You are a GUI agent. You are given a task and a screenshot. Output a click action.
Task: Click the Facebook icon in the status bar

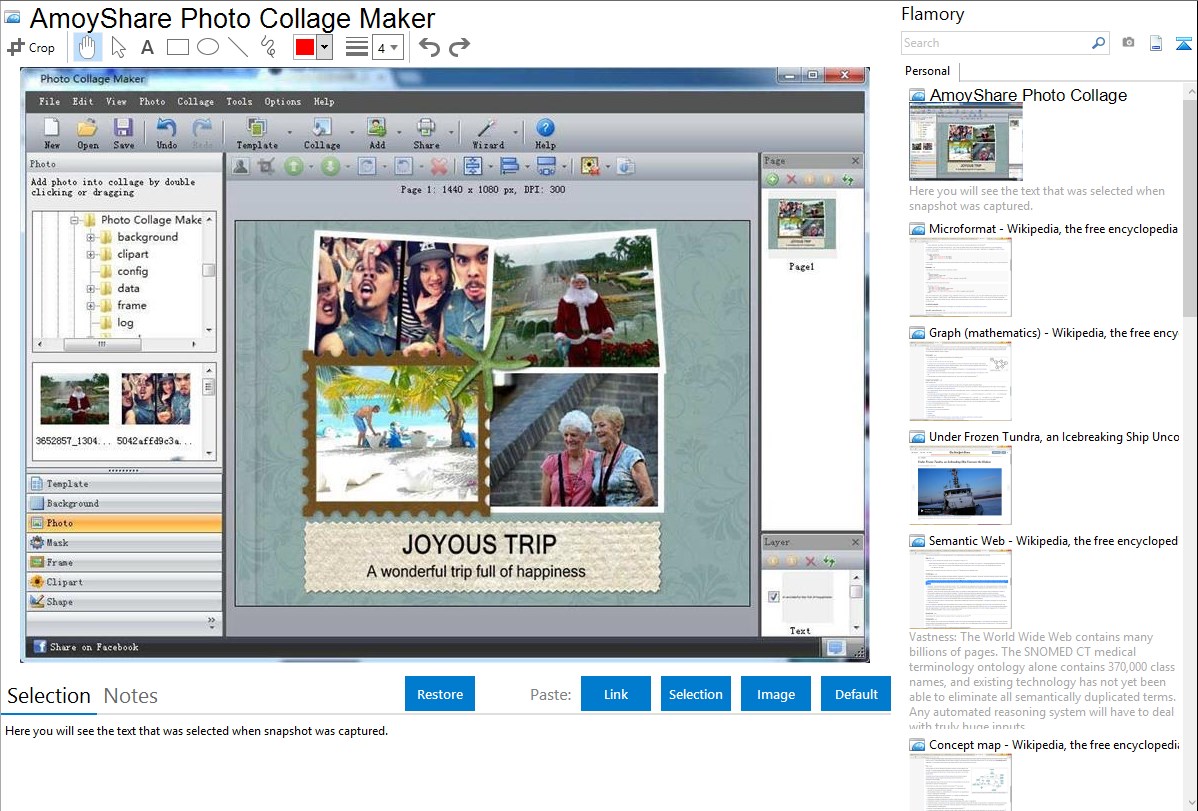point(40,647)
